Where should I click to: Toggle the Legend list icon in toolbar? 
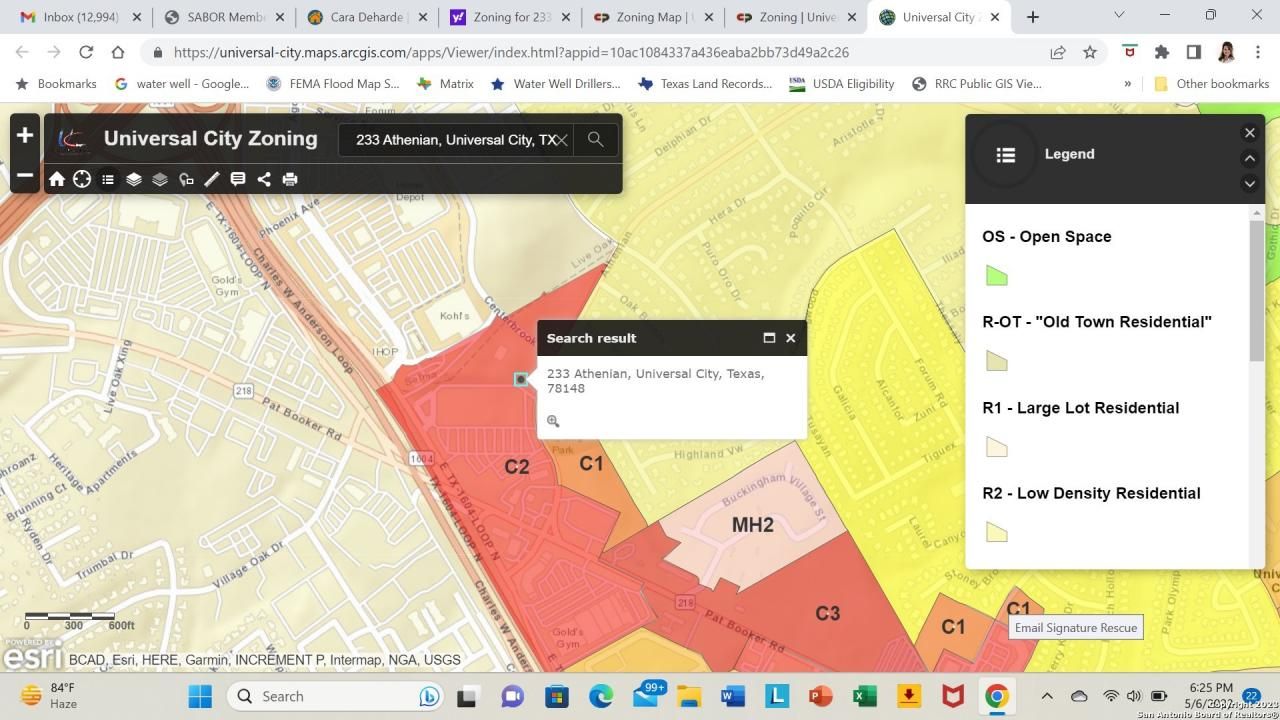pos(108,179)
